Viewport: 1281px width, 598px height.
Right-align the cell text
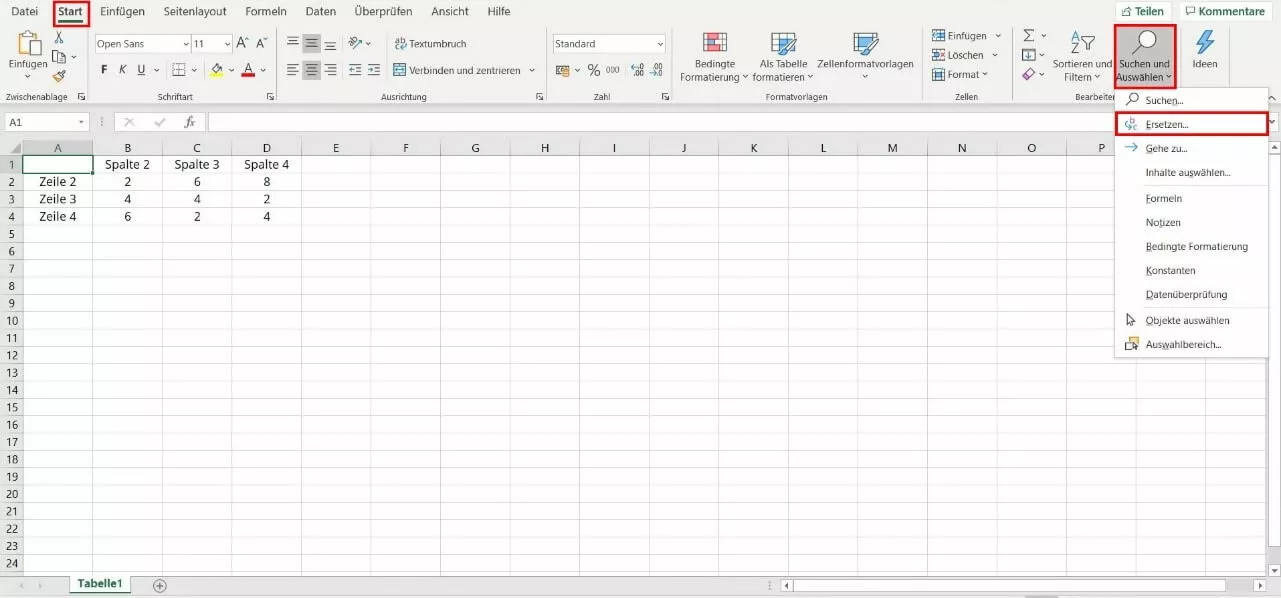(x=330, y=70)
